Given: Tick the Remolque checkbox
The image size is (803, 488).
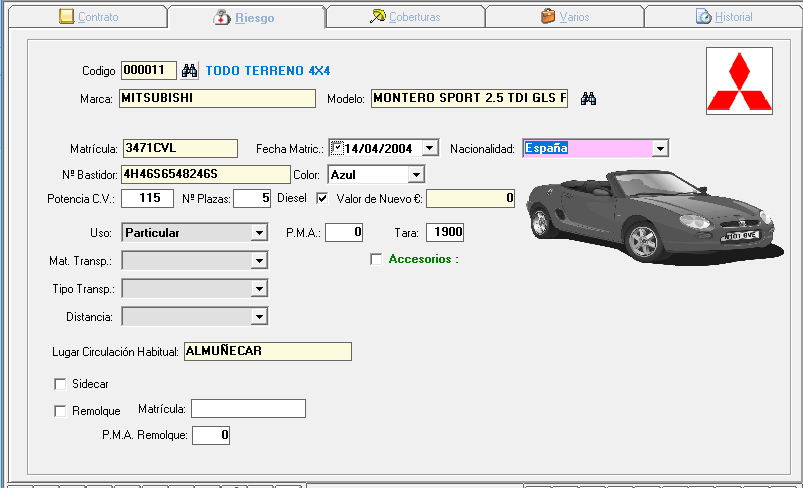Looking at the screenshot, I should click(x=60, y=411).
